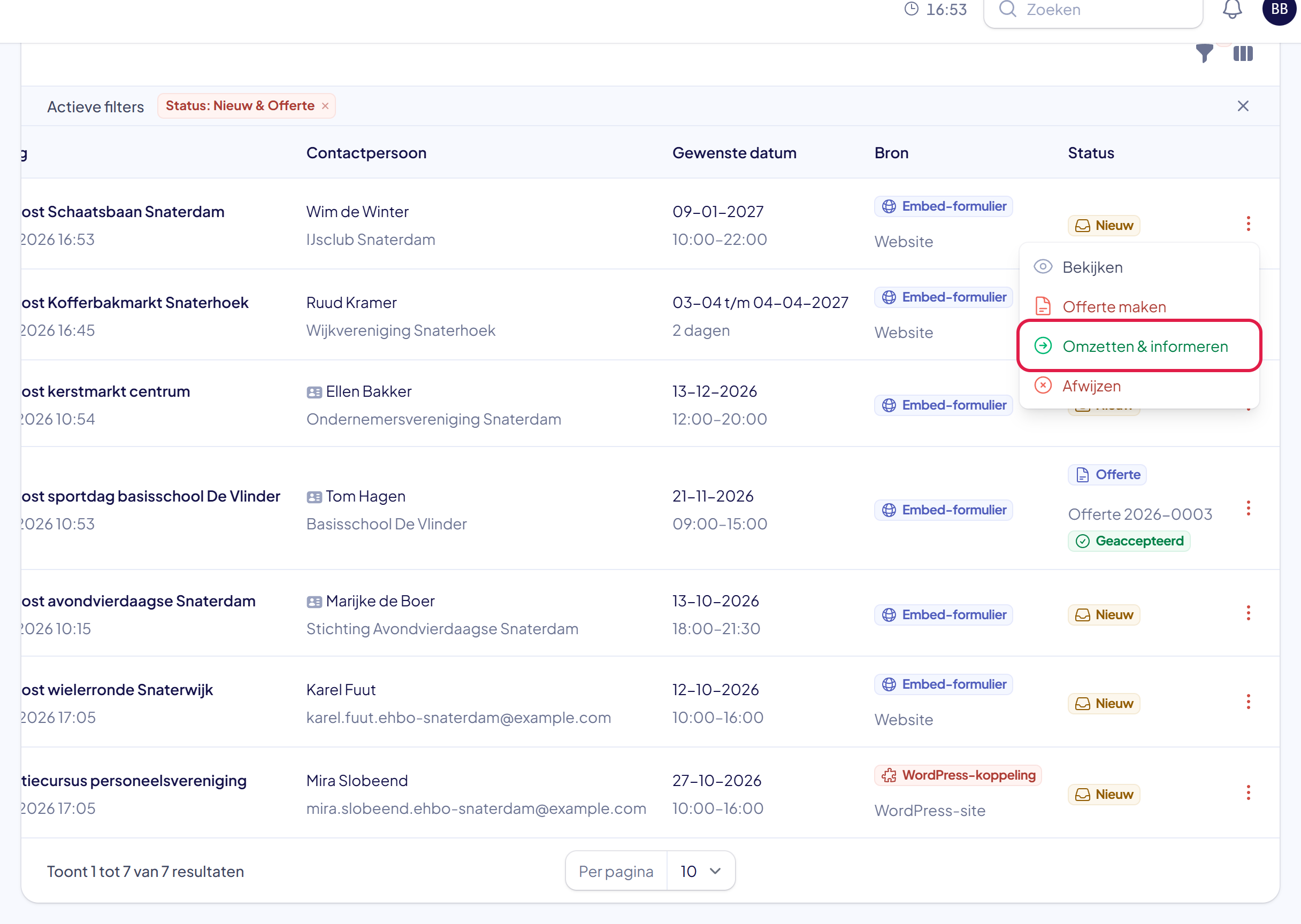
Task: Click the 16:53 clock in header
Action: click(936, 10)
